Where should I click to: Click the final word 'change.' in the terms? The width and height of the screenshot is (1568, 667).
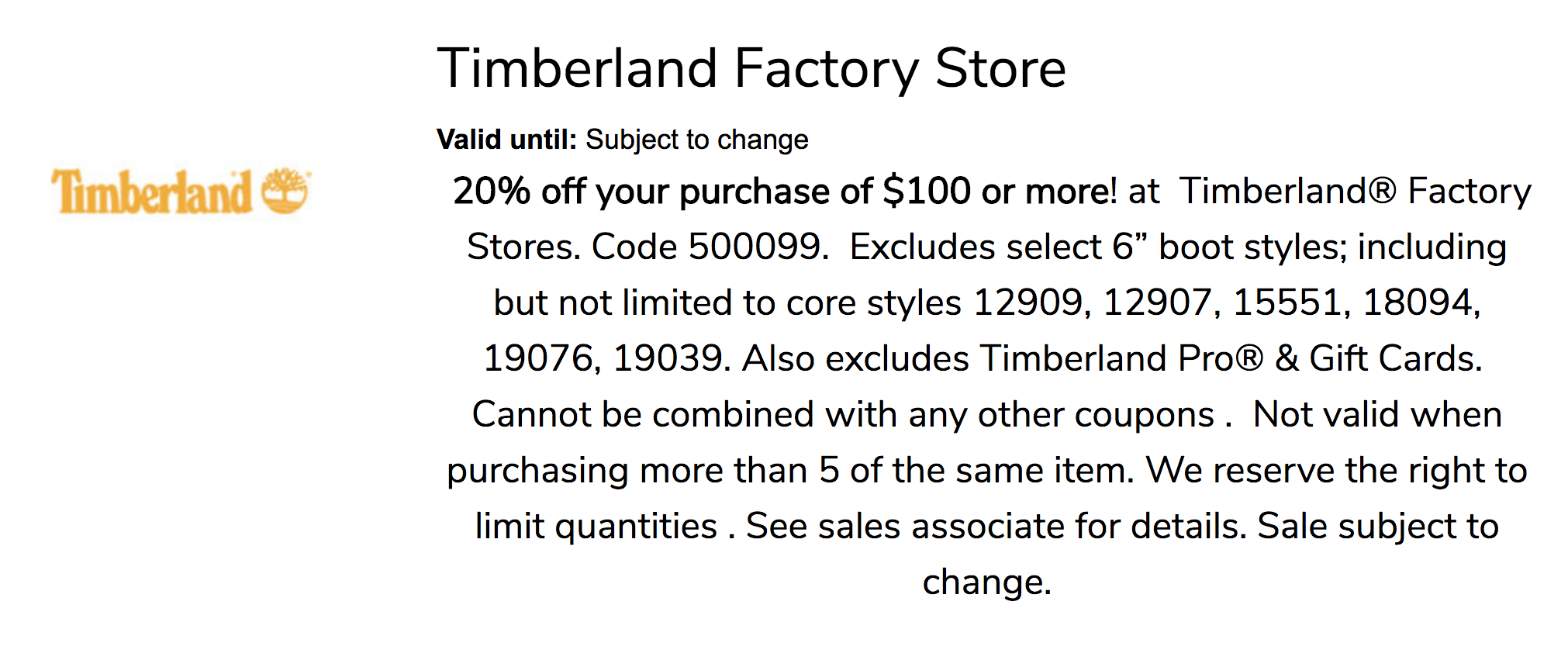point(986,582)
